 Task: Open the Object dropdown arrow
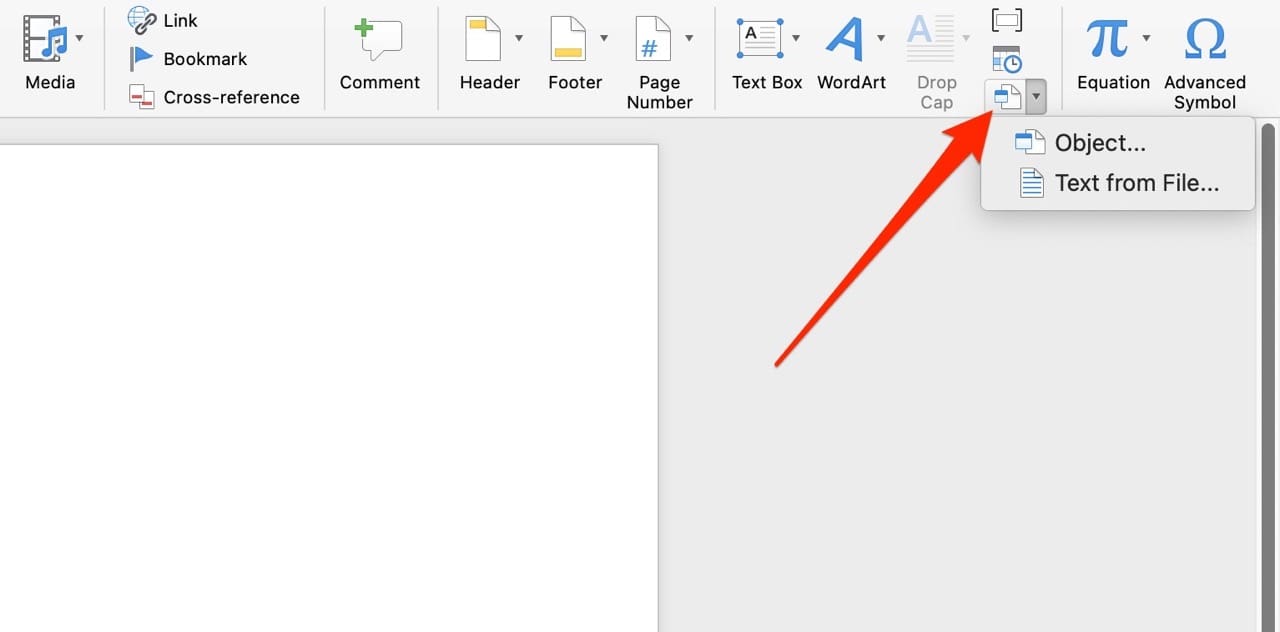click(1036, 96)
